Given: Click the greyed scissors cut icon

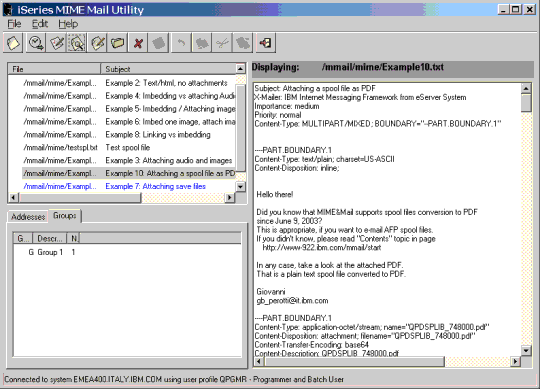Looking at the screenshot, I should point(222,43).
